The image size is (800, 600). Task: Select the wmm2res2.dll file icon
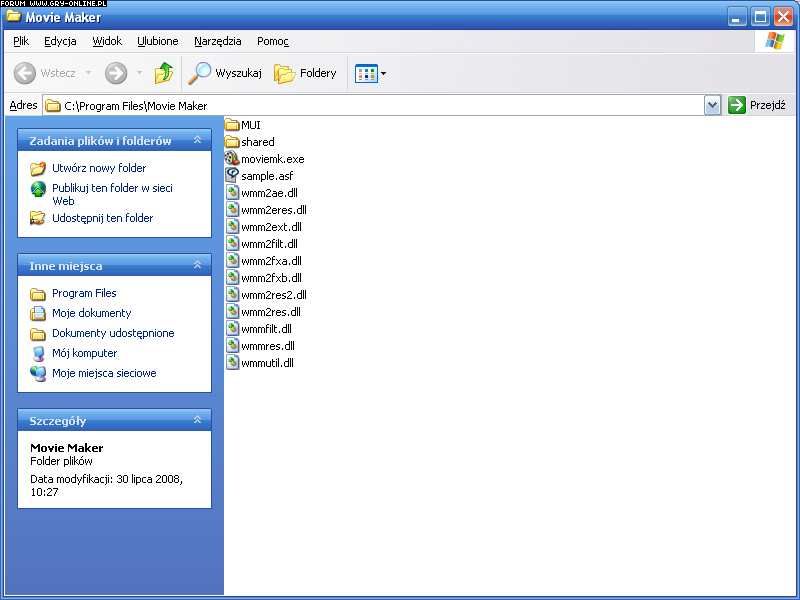(x=232, y=295)
